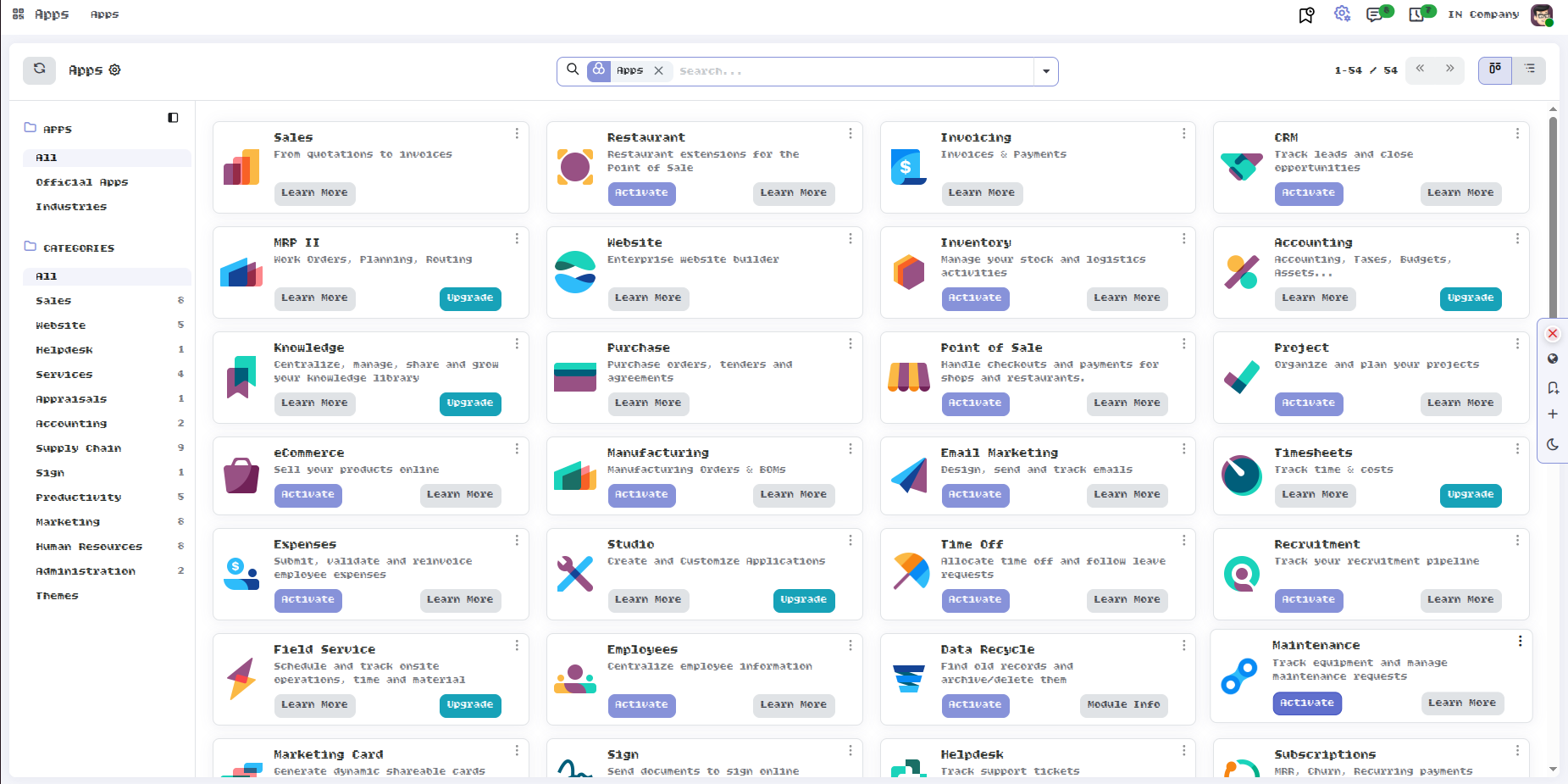Click the Timesheets app icon
The width and height of the screenshot is (1568, 784).
[1242, 475]
